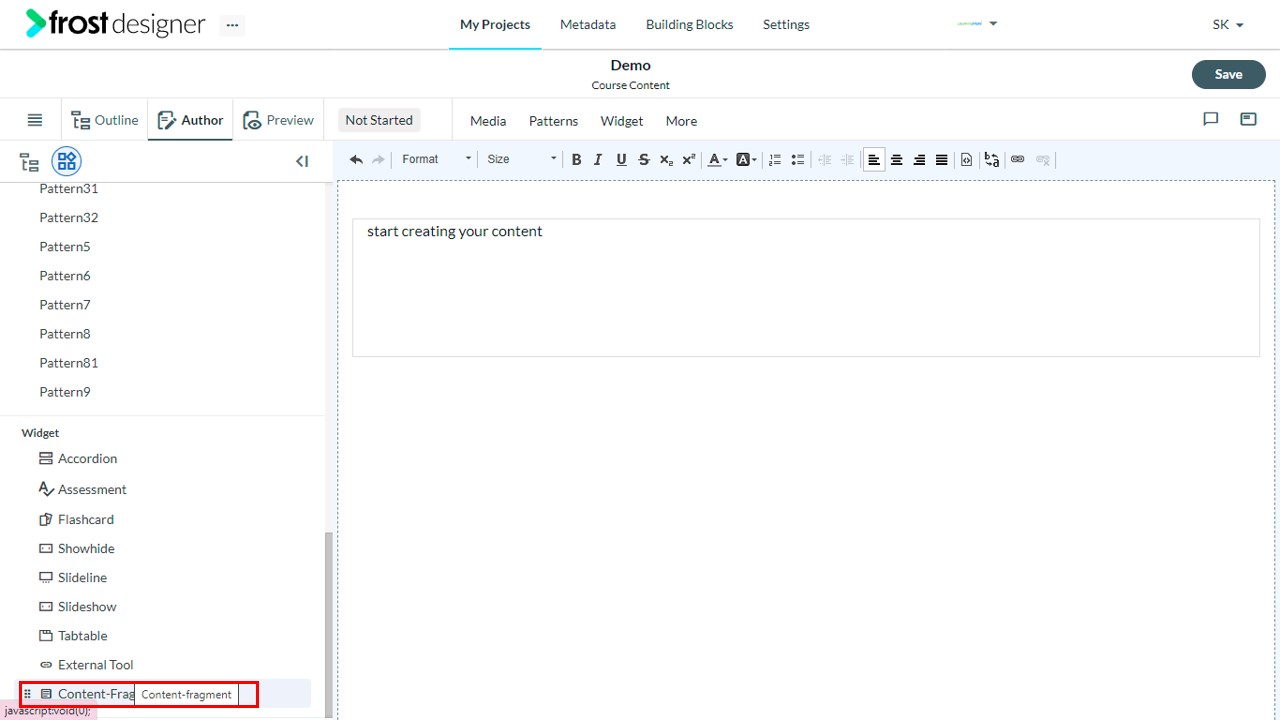
Task: Expand the SK user account menu
Action: pyautogui.click(x=1228, y=24)
